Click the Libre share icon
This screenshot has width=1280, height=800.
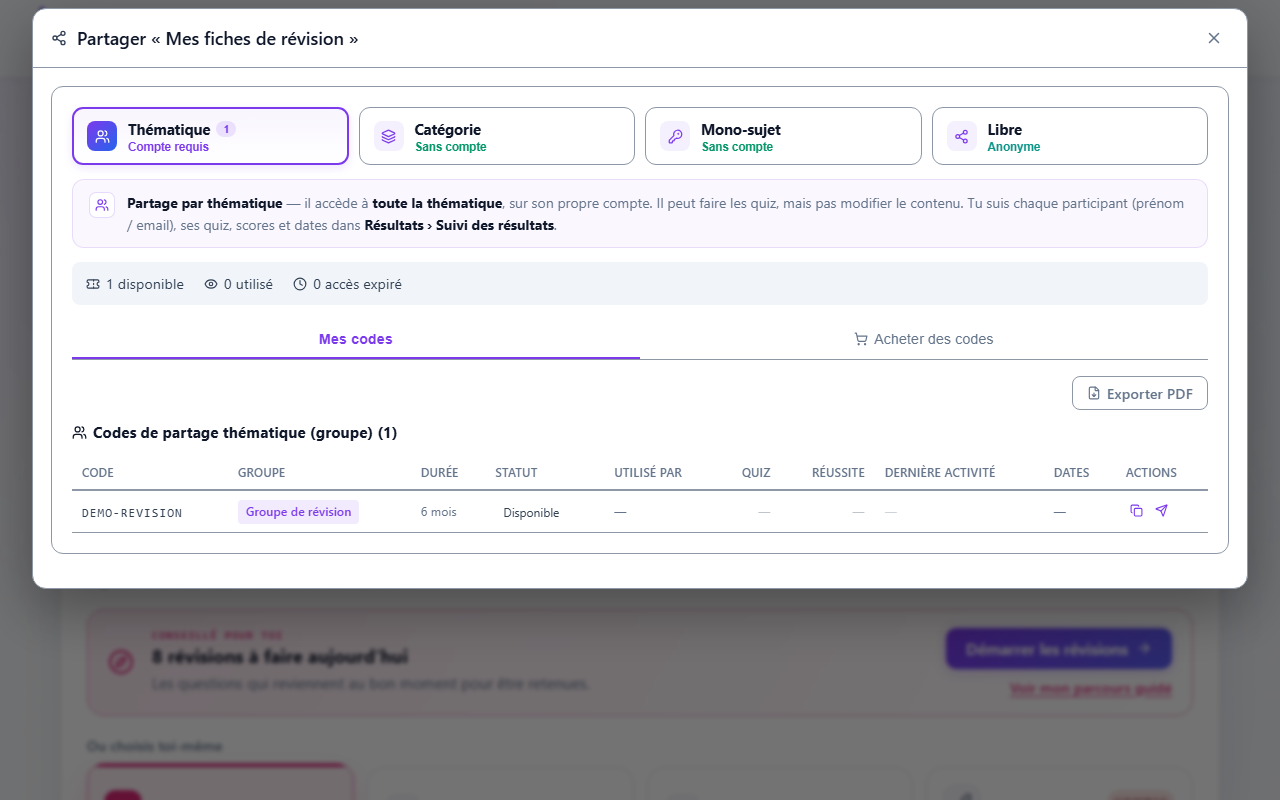coord(962,137)
